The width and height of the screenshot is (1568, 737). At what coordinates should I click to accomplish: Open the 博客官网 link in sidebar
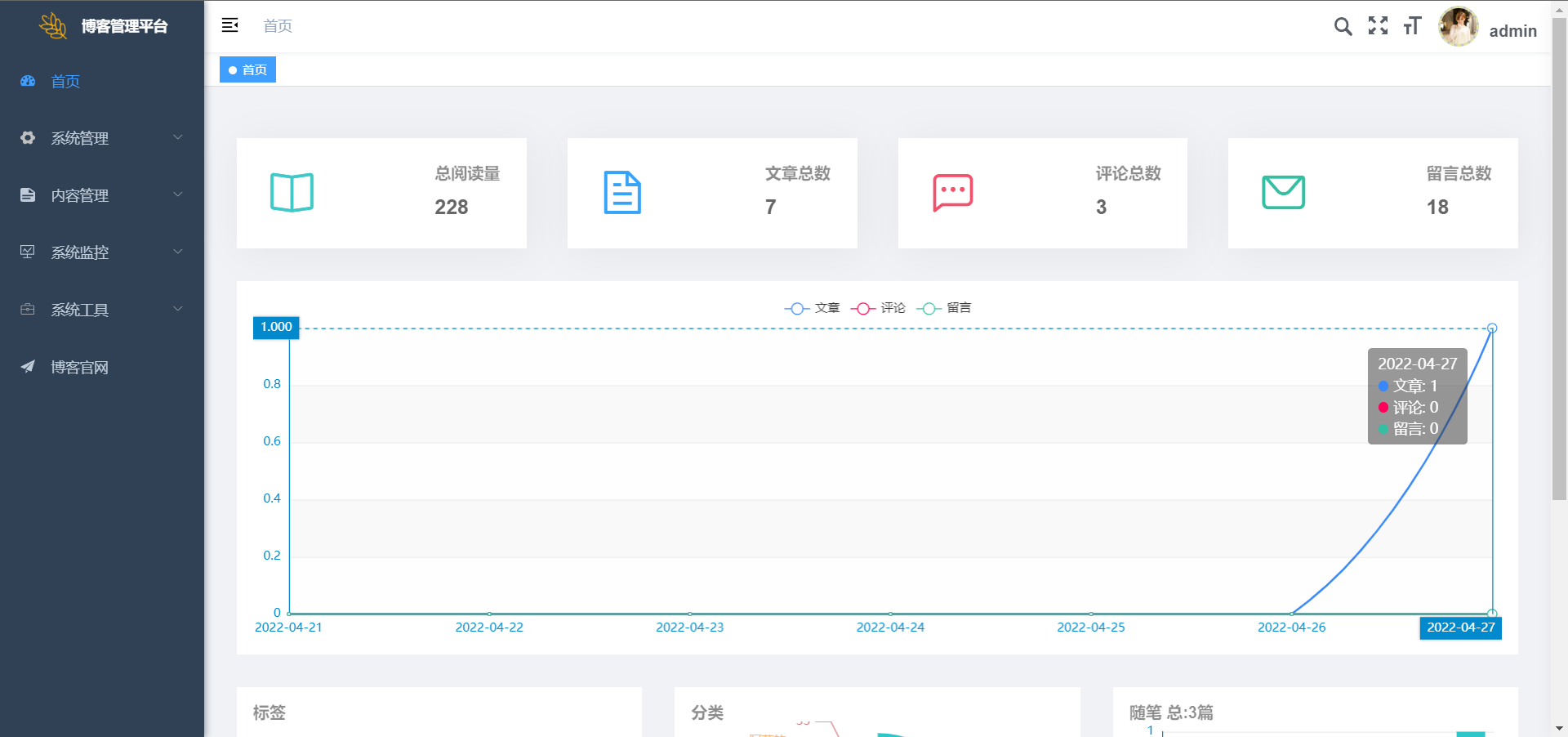tap(79, 367)
